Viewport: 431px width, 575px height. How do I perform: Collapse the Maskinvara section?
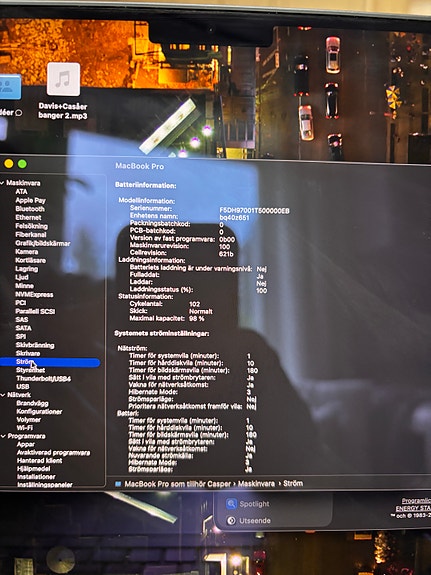pos(2,183)
